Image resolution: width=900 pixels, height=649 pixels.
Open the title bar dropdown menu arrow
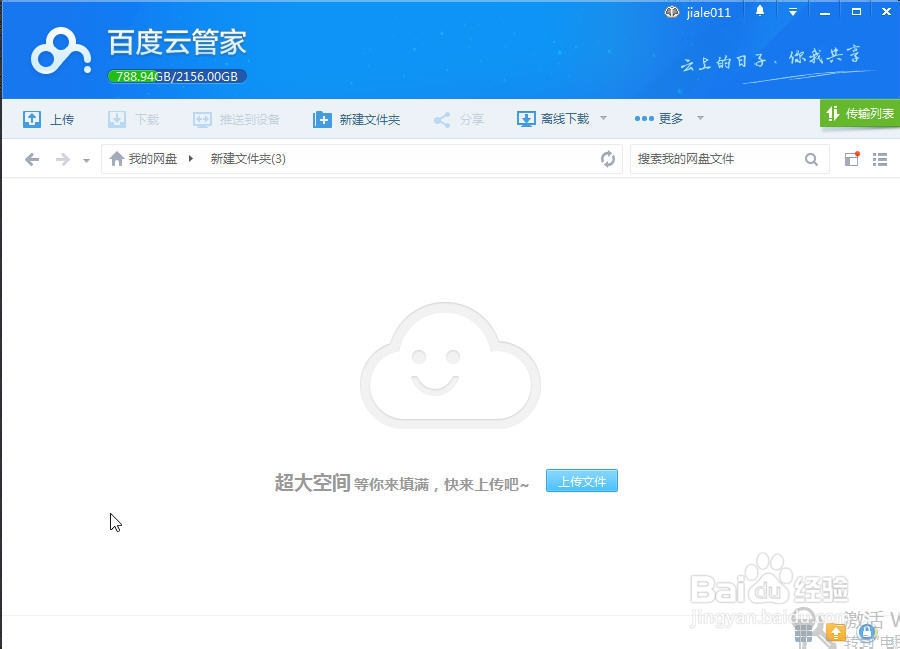[793, 11]
